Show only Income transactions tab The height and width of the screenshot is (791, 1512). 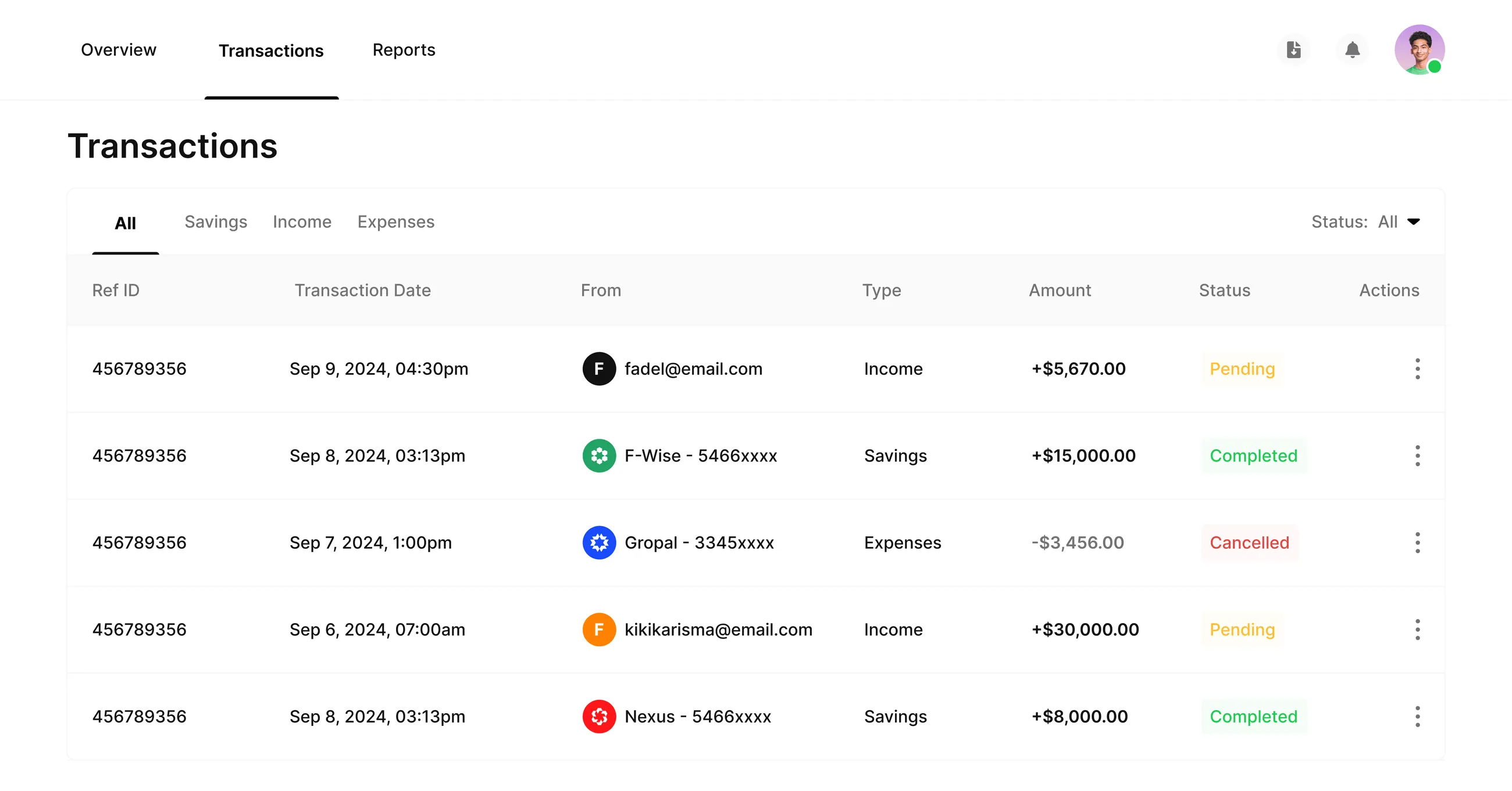click(302, 222)
